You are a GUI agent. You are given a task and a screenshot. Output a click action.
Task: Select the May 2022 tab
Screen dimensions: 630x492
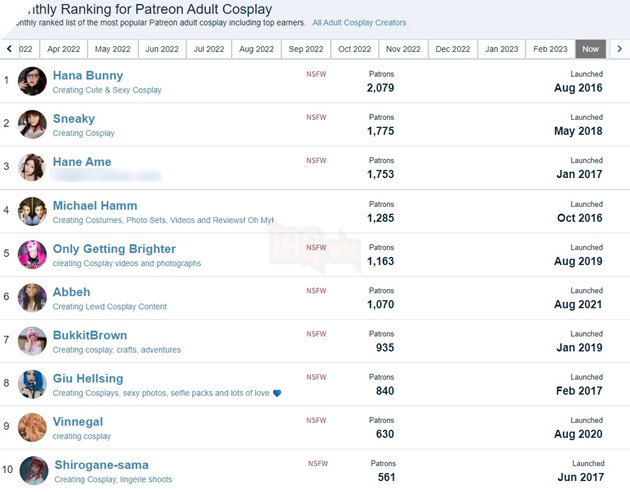click(x=113, y=49)
